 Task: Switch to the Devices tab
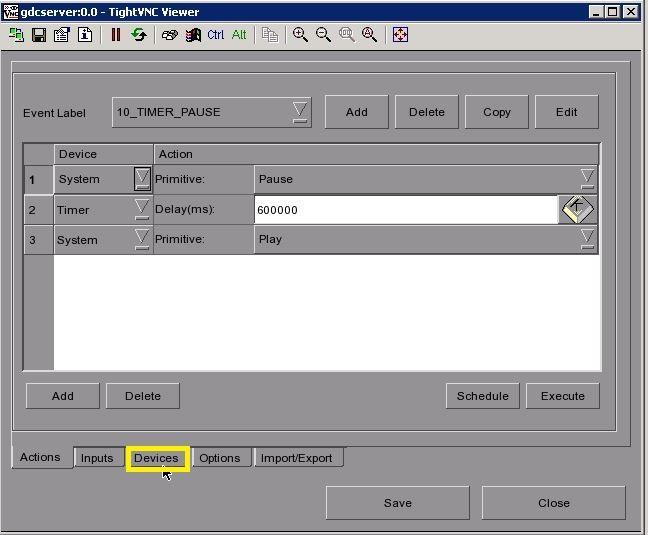click(156, 458)
